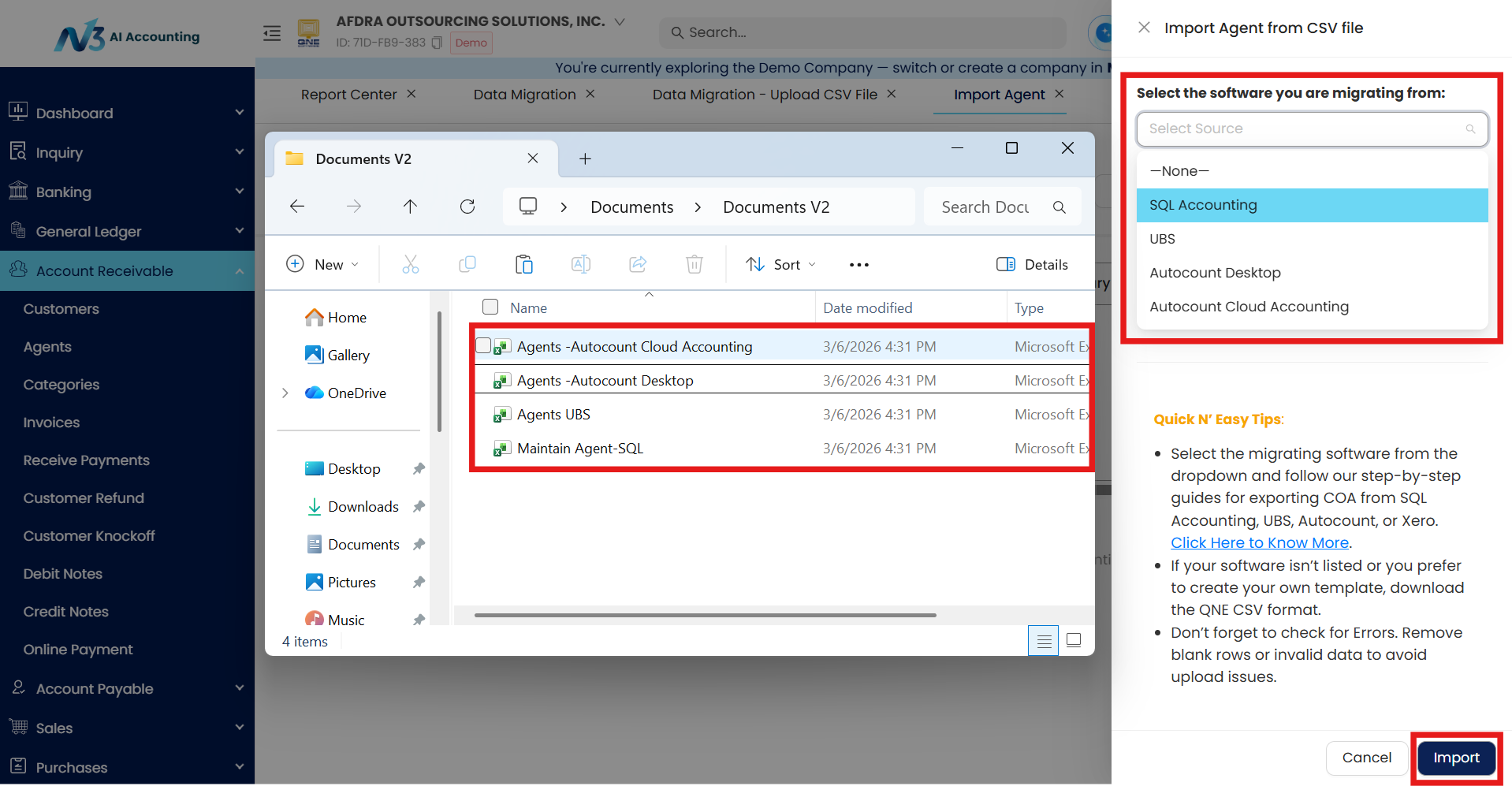Expand the Dashboard menu chevron

pos(240,113)
